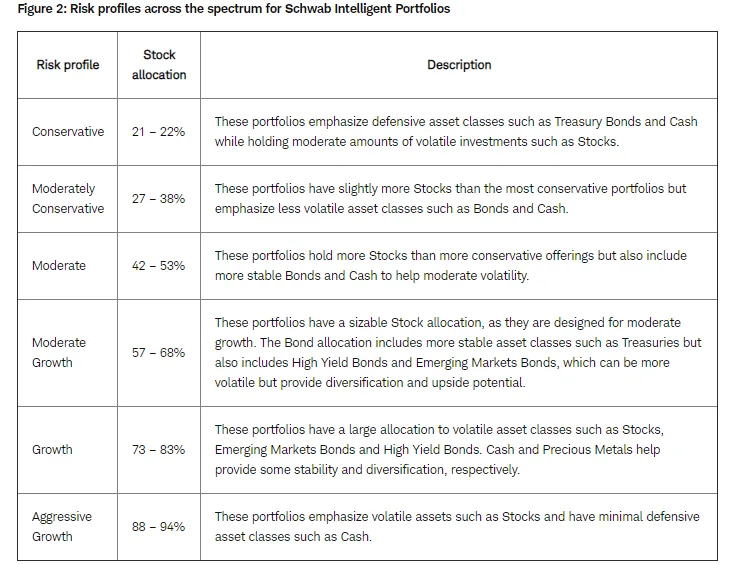Image resolution: width=731 pixels, height=565 pixels.
Task: Click the 27 – 38% allocation value
Action: pos(159,199)
